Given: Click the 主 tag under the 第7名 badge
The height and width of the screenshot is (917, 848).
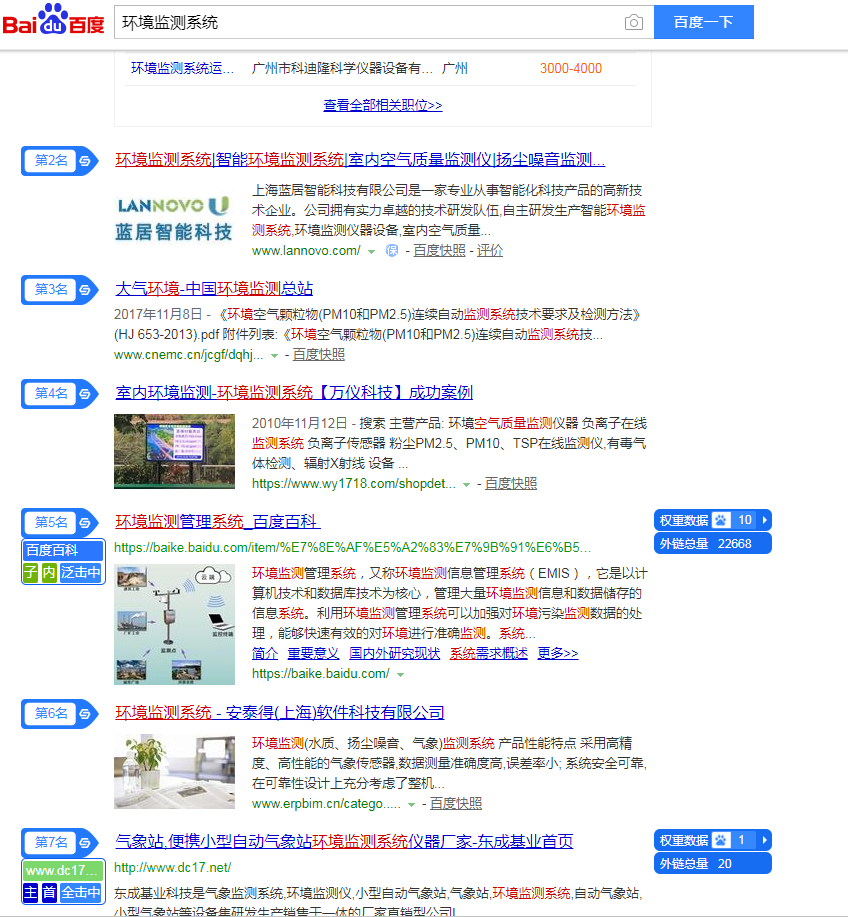Looking at the screenshot, I should 30,892.
